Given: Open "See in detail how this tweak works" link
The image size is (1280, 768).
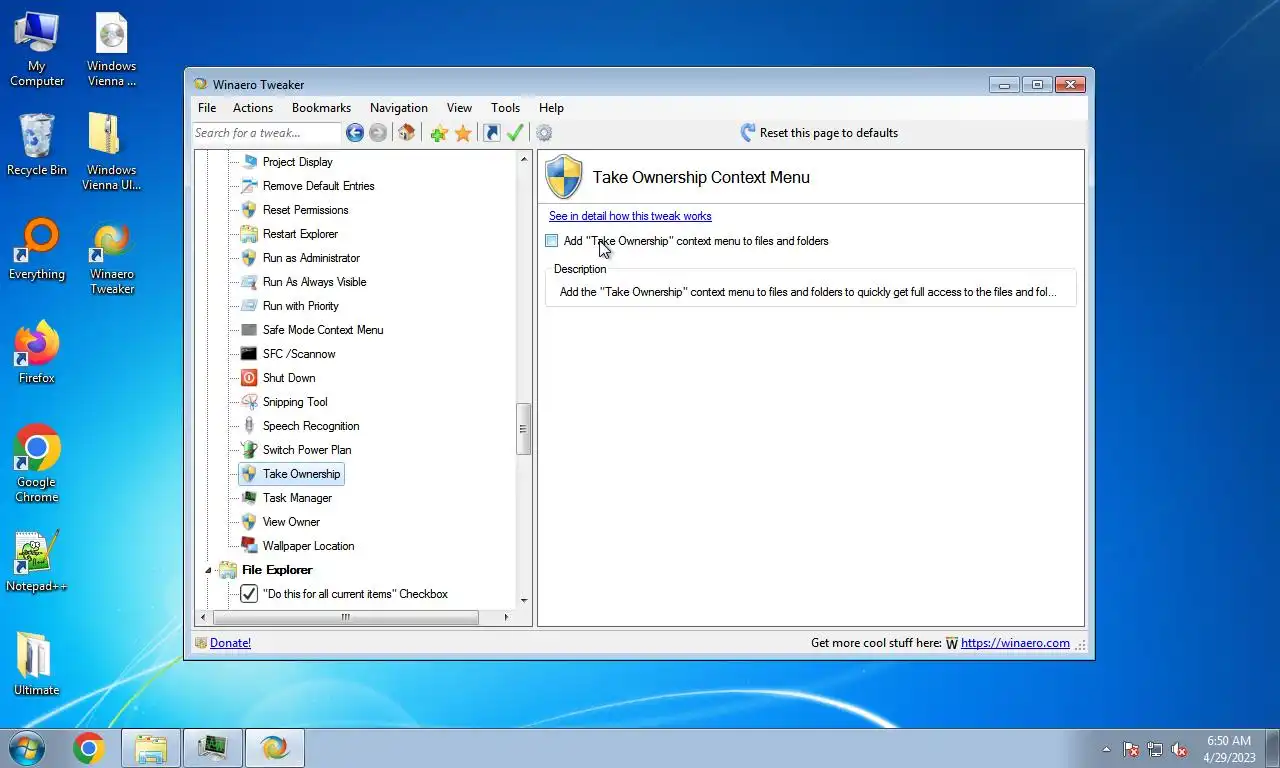Looking at the screenshot, I should click(630, 216).
